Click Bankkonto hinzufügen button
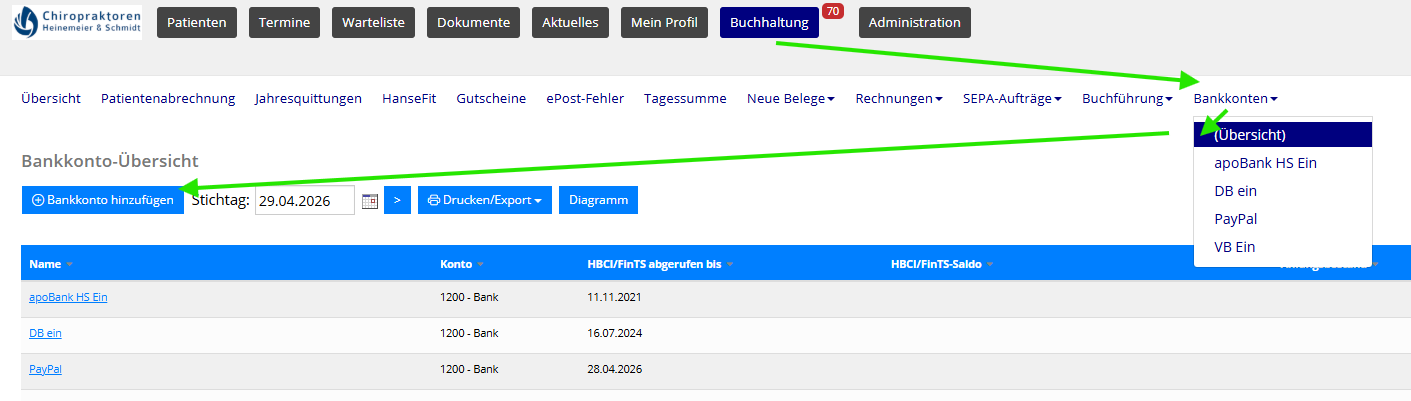This screenshot has height=401, width=1411. coord(103,200)
